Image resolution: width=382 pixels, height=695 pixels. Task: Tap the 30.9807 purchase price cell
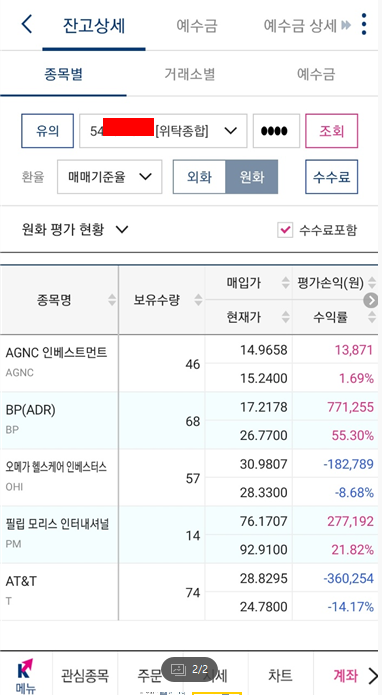[x=264, y=464]
